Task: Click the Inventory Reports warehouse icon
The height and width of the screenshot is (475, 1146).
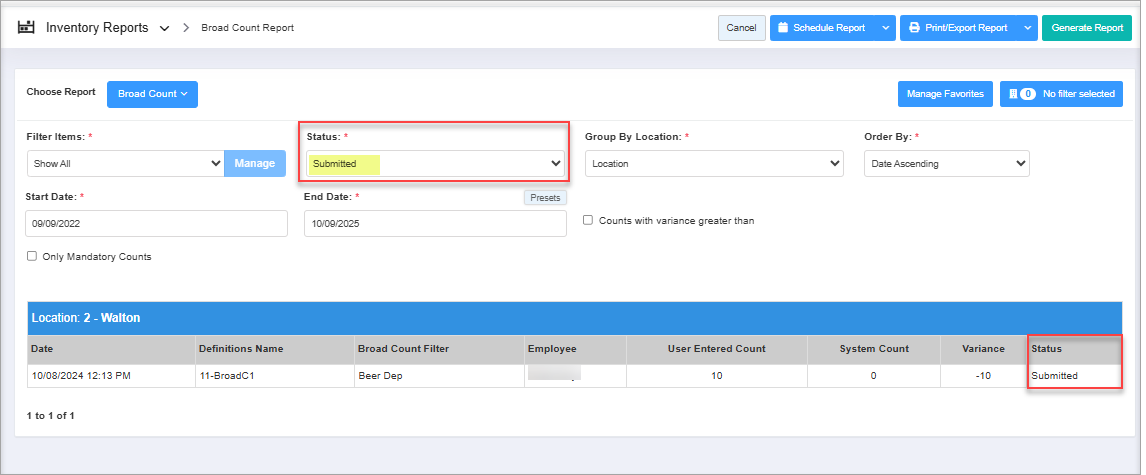Action: pos(27,28)
